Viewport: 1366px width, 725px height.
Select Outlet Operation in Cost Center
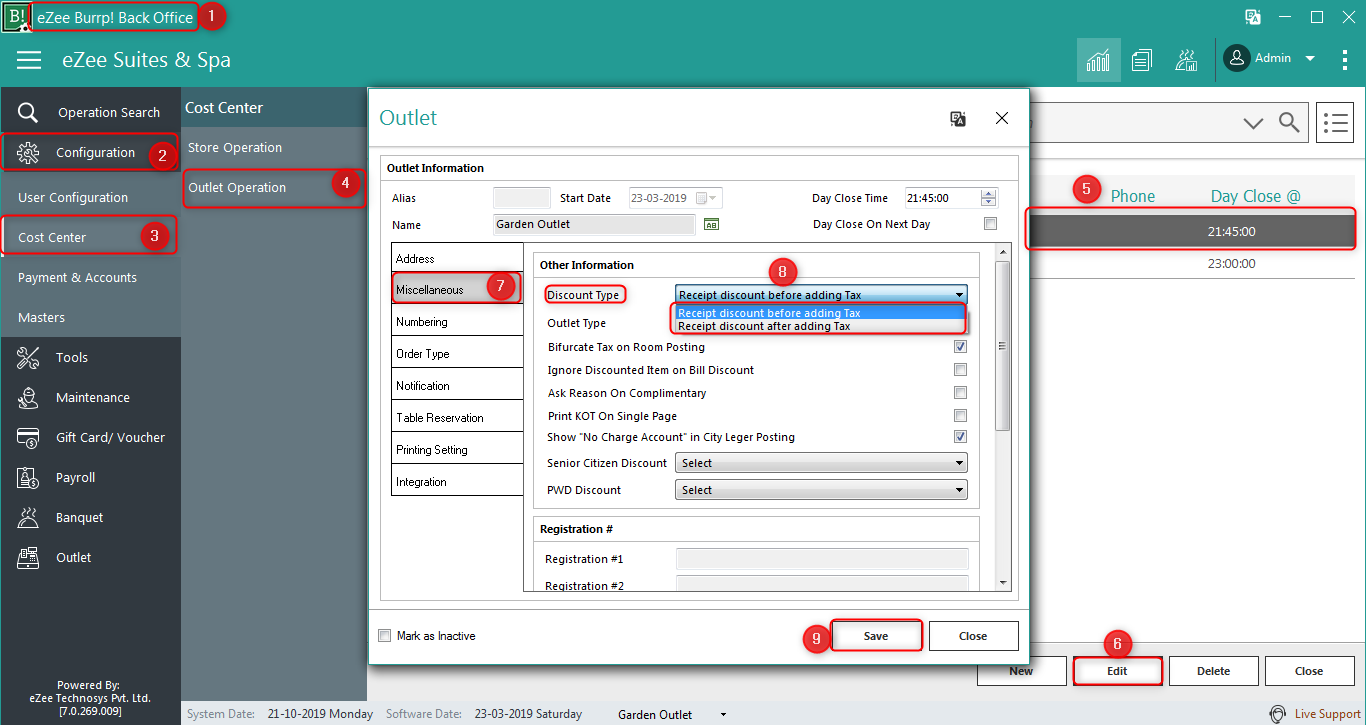pyautogui.click(x=274, y=188)
